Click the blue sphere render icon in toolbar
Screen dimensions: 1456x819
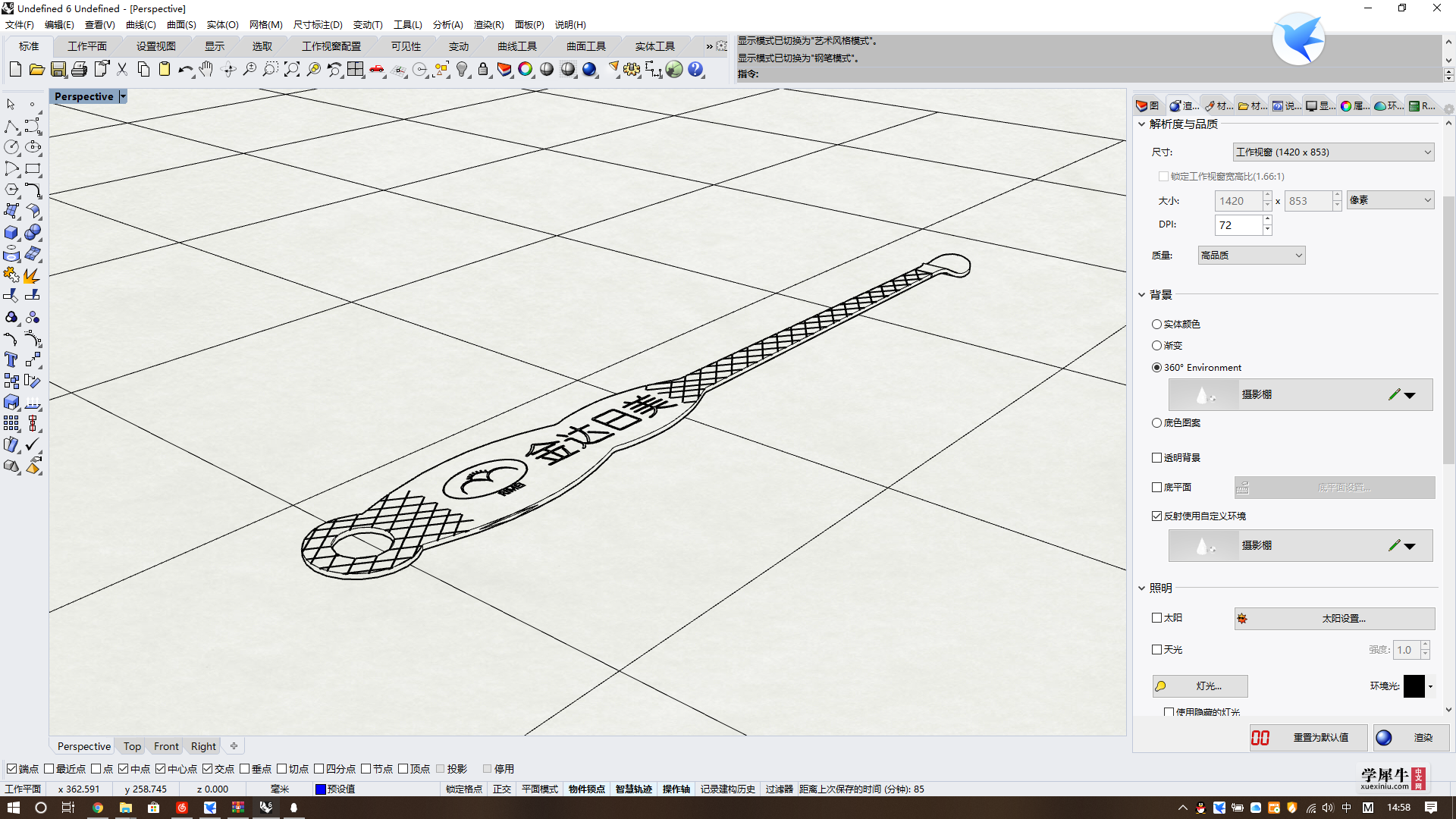click(589, 70)
